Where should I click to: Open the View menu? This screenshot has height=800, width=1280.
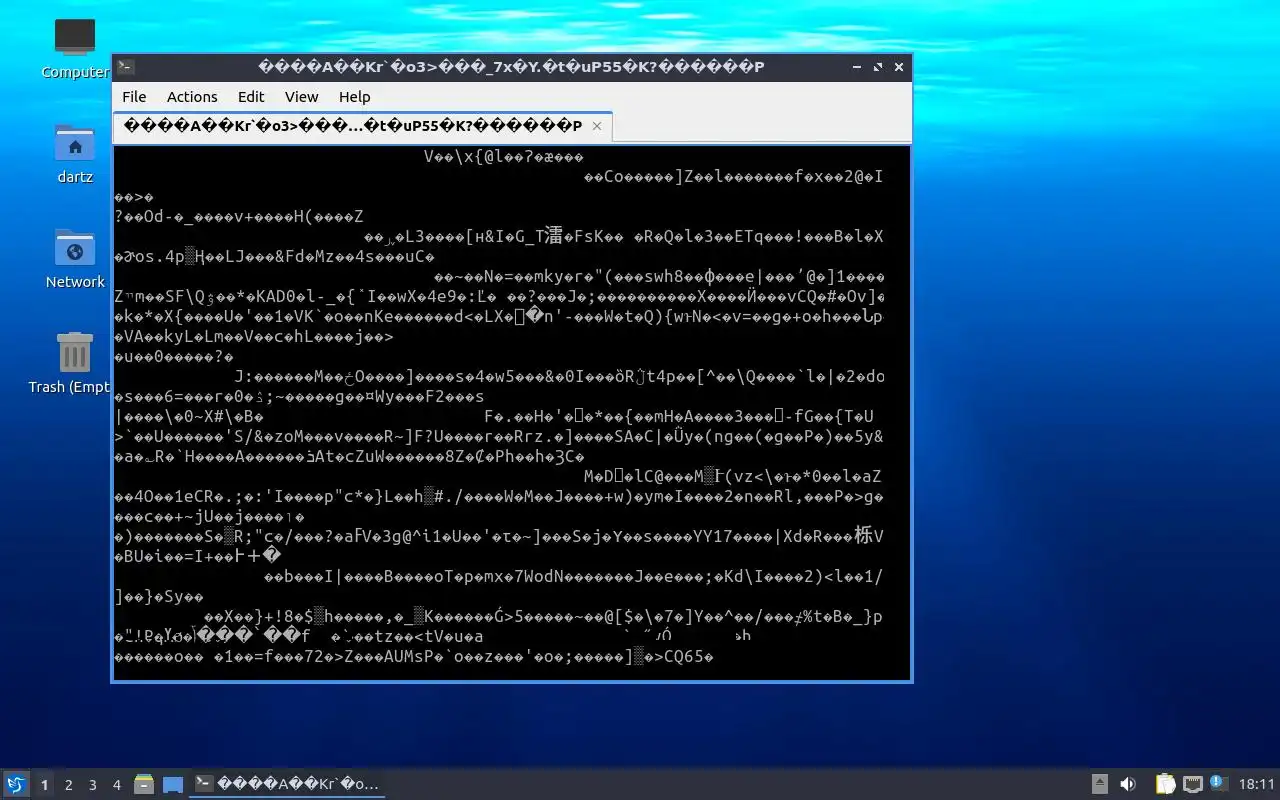coord(301,97)
